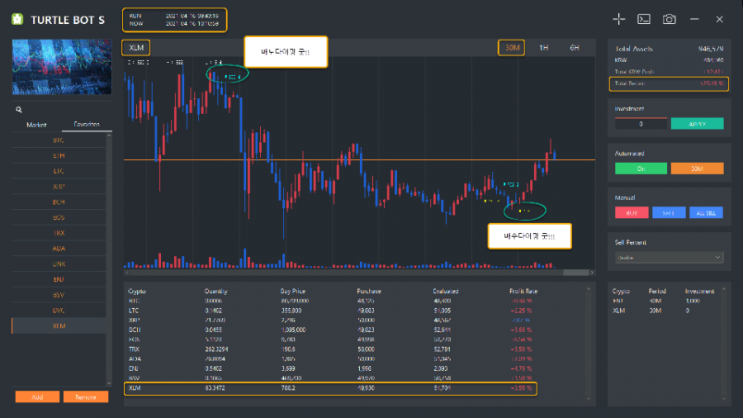Click the Investment amount input field

point(641,124)
